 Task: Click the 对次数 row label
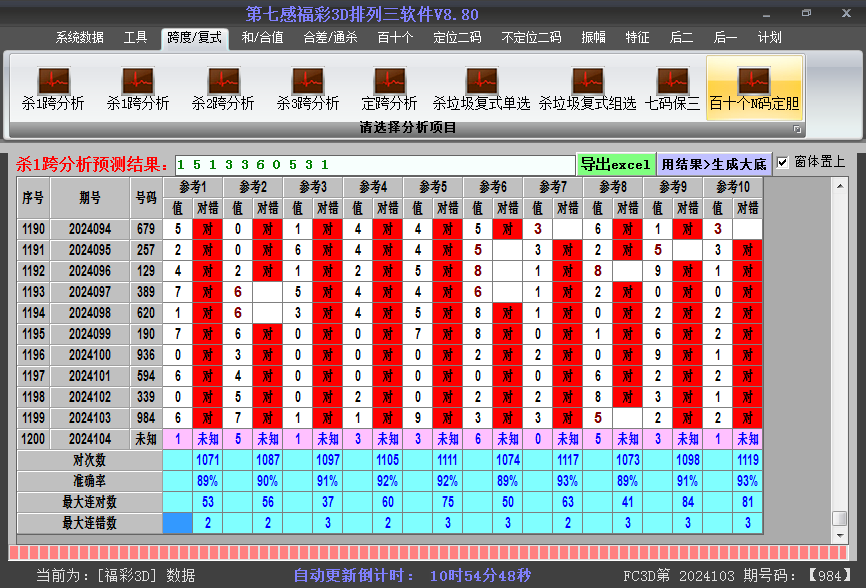tap(90, 460)
